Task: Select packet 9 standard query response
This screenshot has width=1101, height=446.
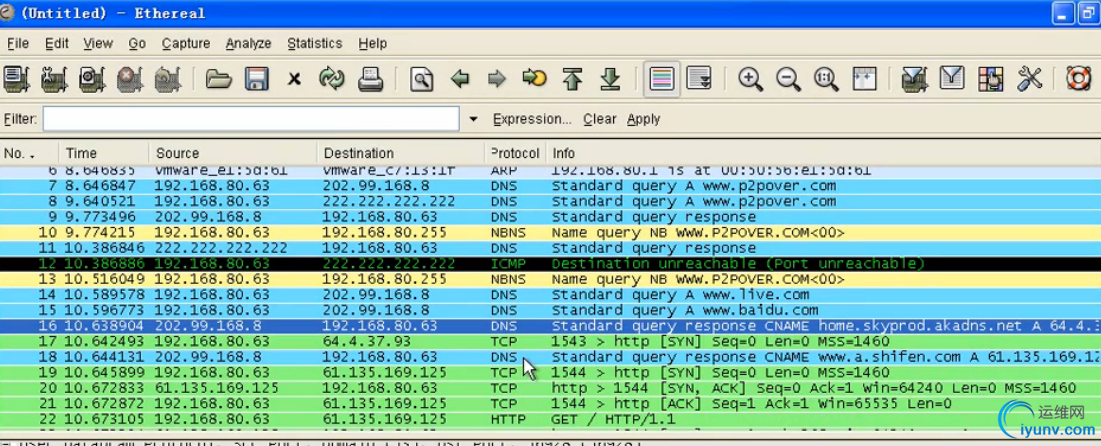Action: point(550,217)
